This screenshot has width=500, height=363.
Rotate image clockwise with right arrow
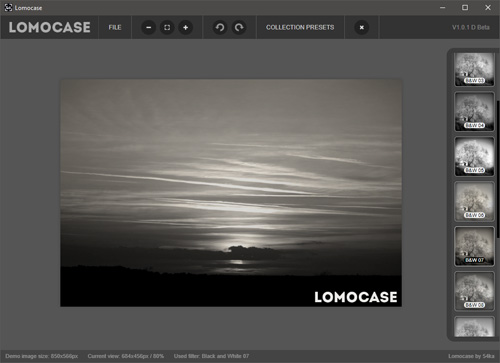coord(239,27)
